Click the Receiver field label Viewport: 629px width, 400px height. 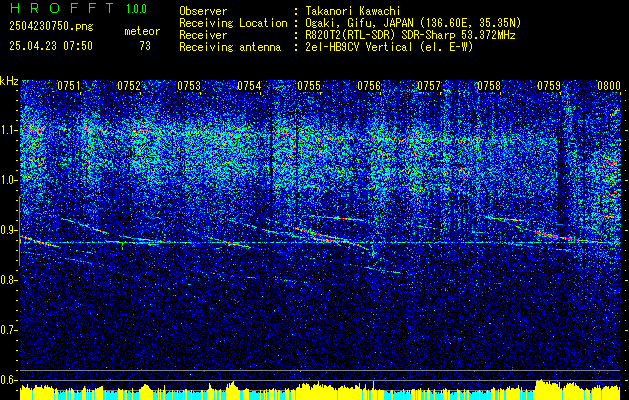tap(203, 35)
